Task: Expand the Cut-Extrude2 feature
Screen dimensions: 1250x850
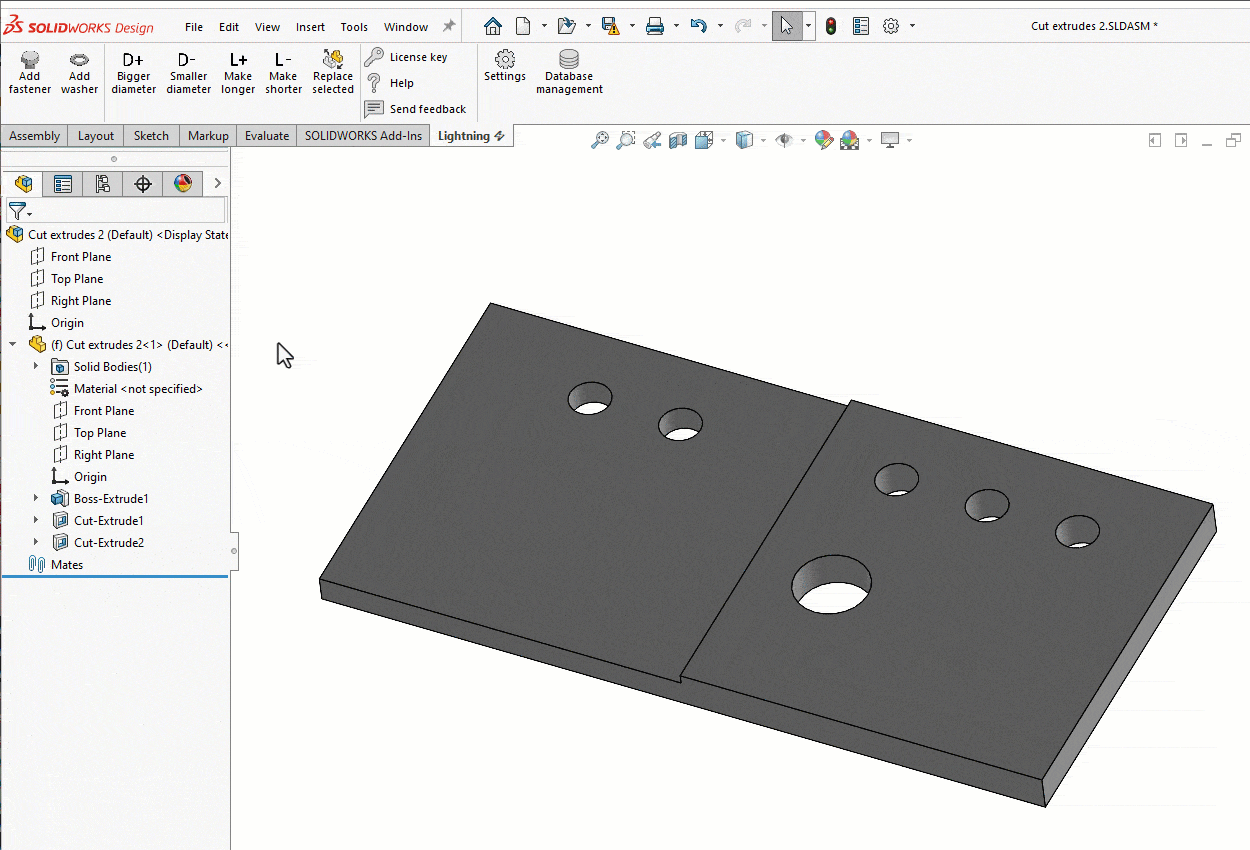Action: (x=36, y=542)
